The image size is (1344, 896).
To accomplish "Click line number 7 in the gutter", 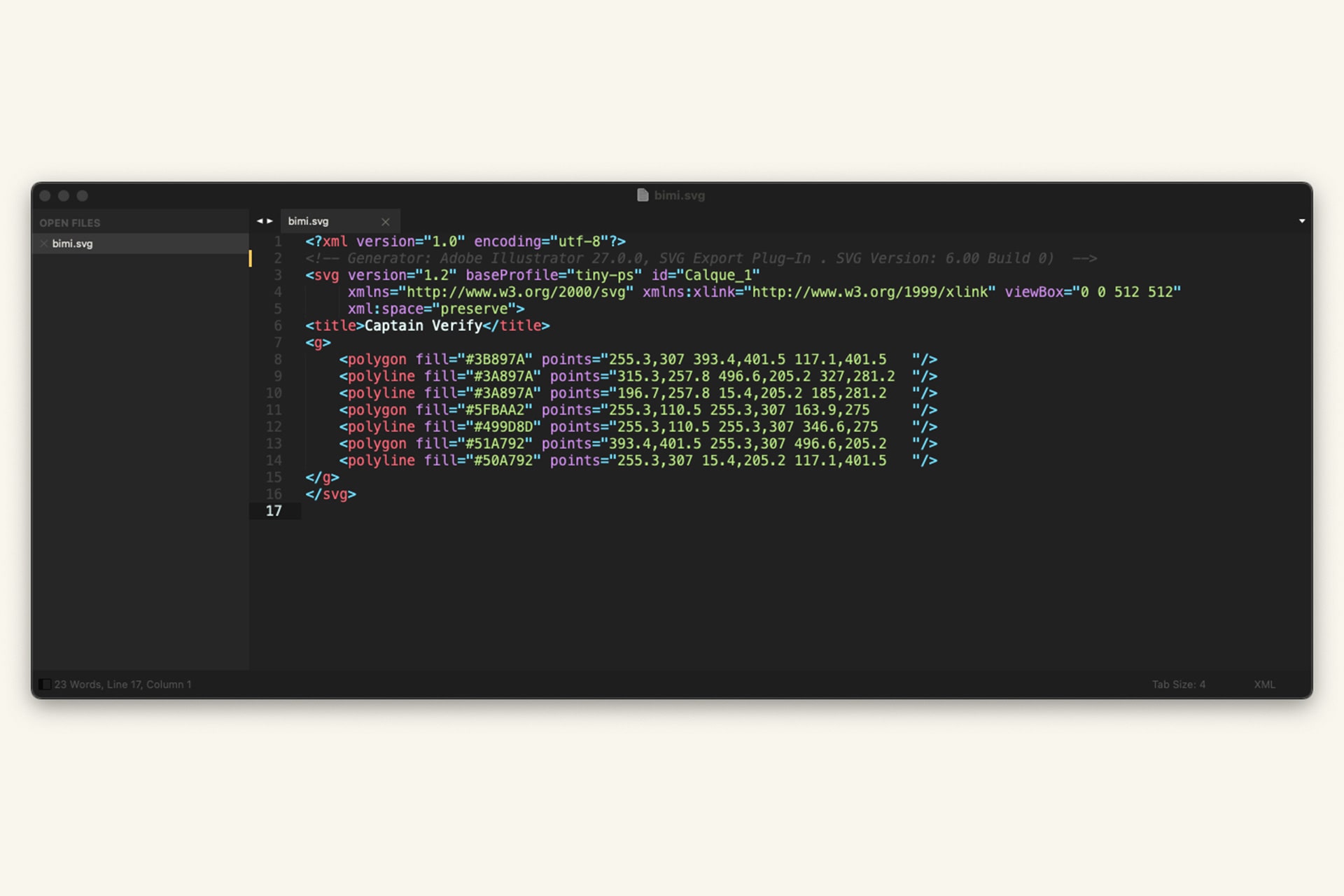I will (278, 342).
